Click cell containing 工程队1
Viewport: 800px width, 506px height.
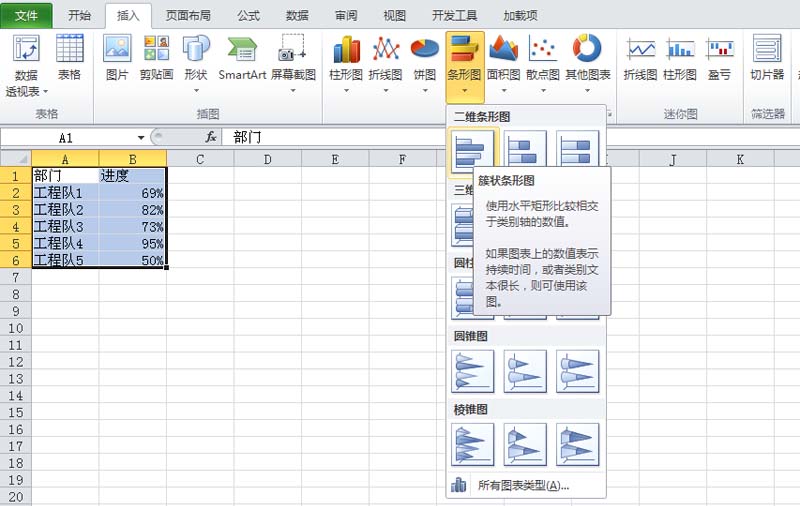click(x=65, y=193)
